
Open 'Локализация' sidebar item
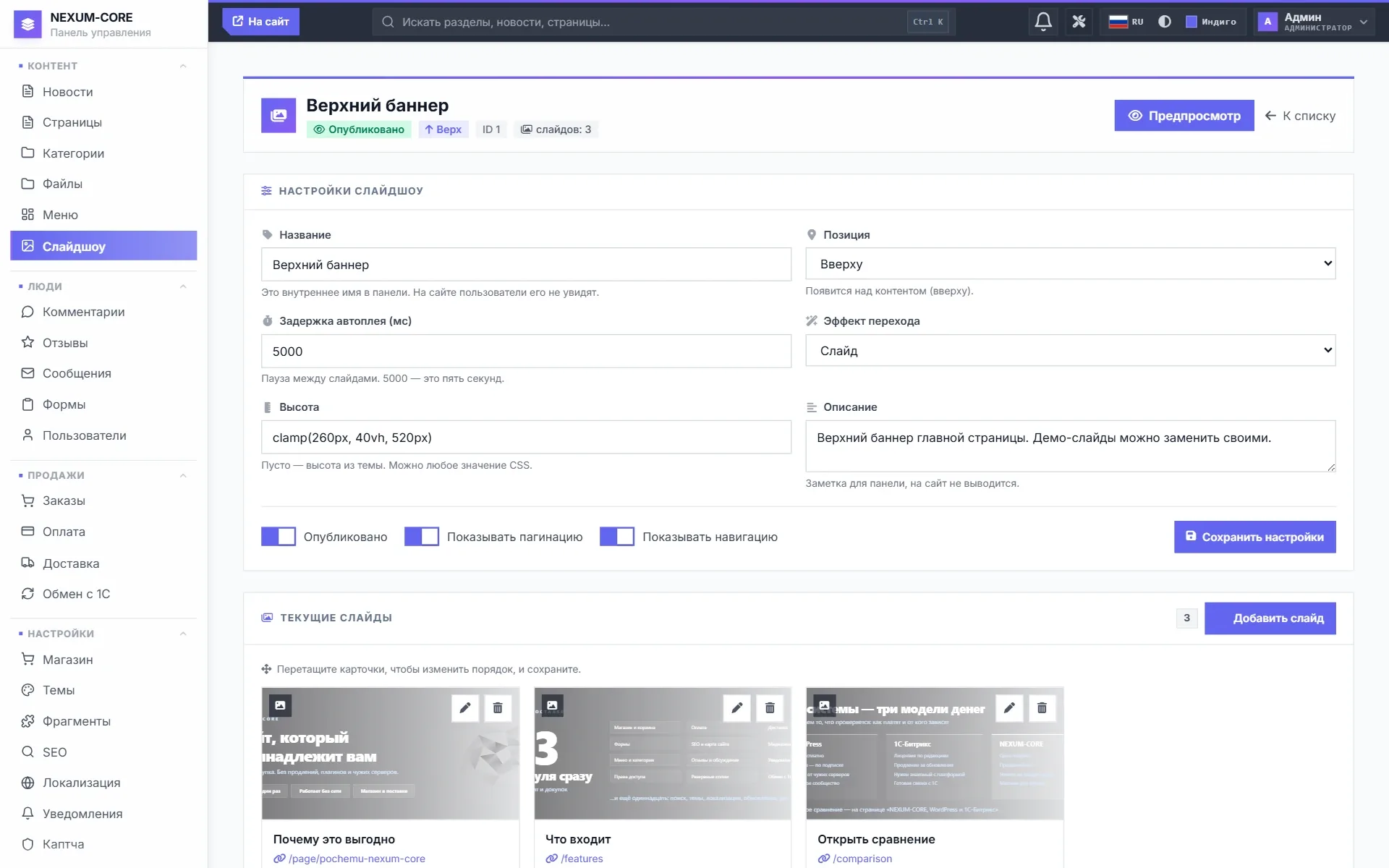pyautogui.click(x=103, y=783)
